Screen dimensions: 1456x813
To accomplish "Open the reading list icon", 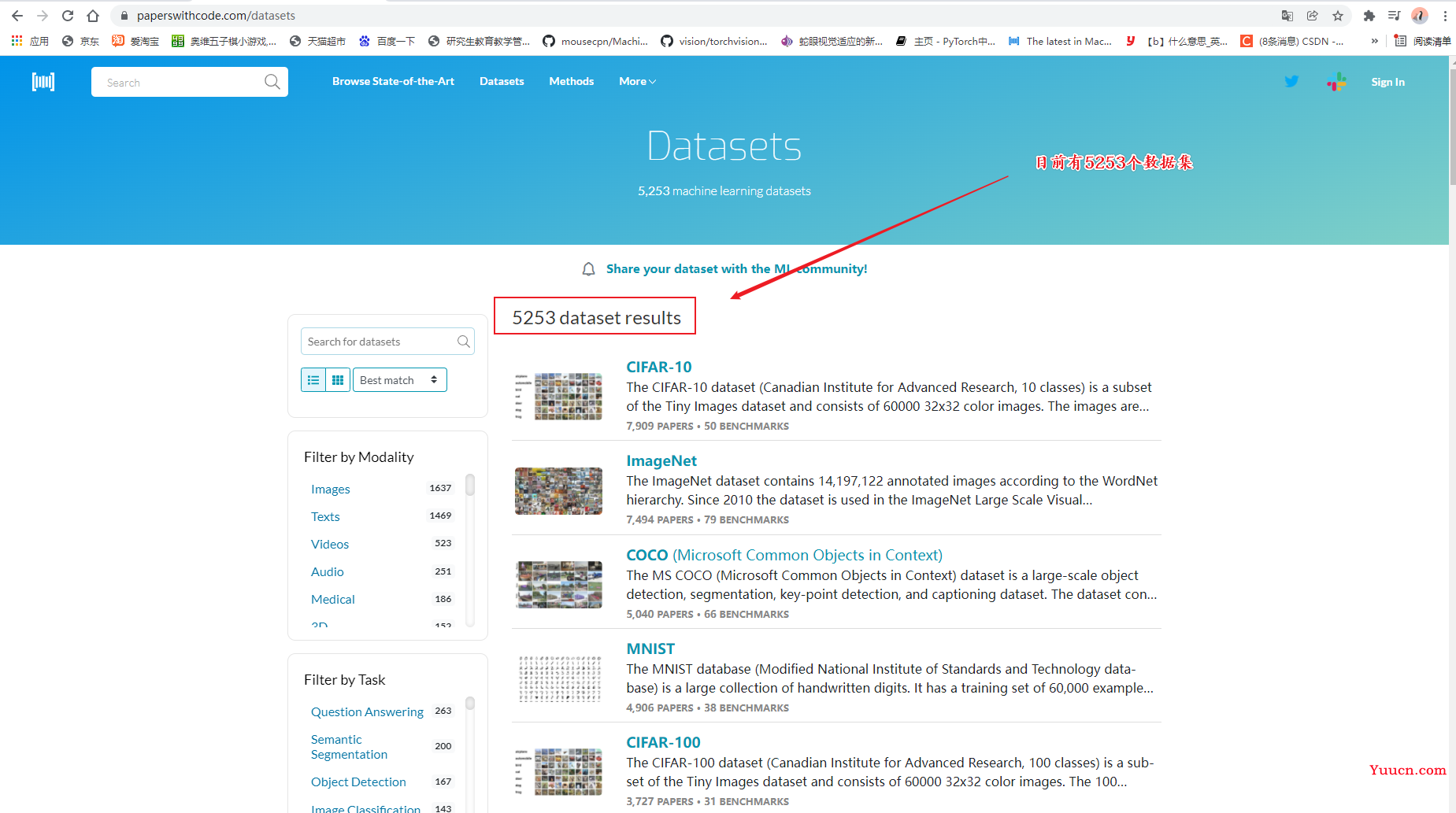I will (1422, 41).
